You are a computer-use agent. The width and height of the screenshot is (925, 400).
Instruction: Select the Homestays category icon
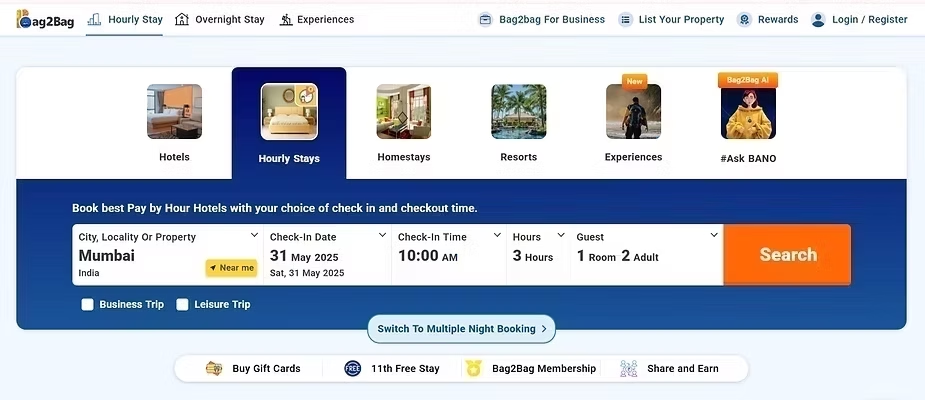pos(404,112)
